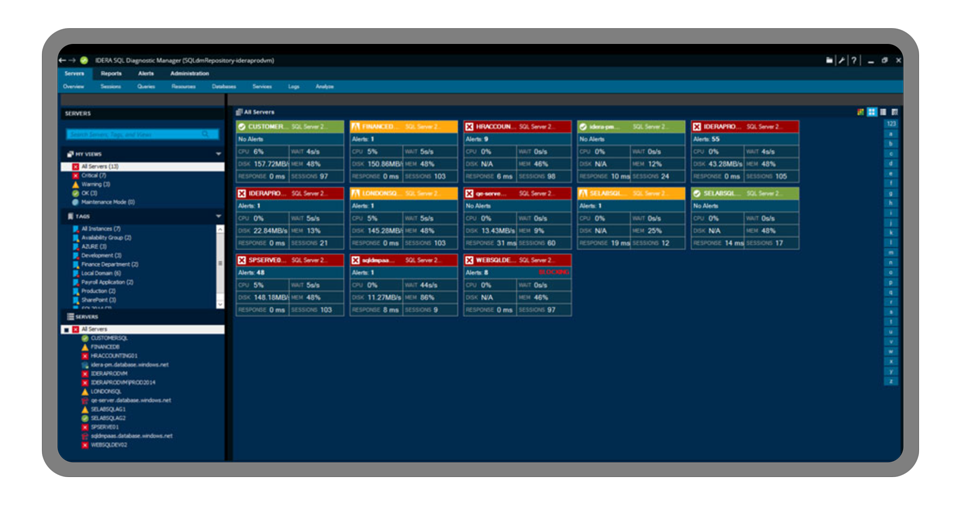This screenshot has width=960, height=510.
Task: Click the Servers list header icon
Action: pos(70,317)
